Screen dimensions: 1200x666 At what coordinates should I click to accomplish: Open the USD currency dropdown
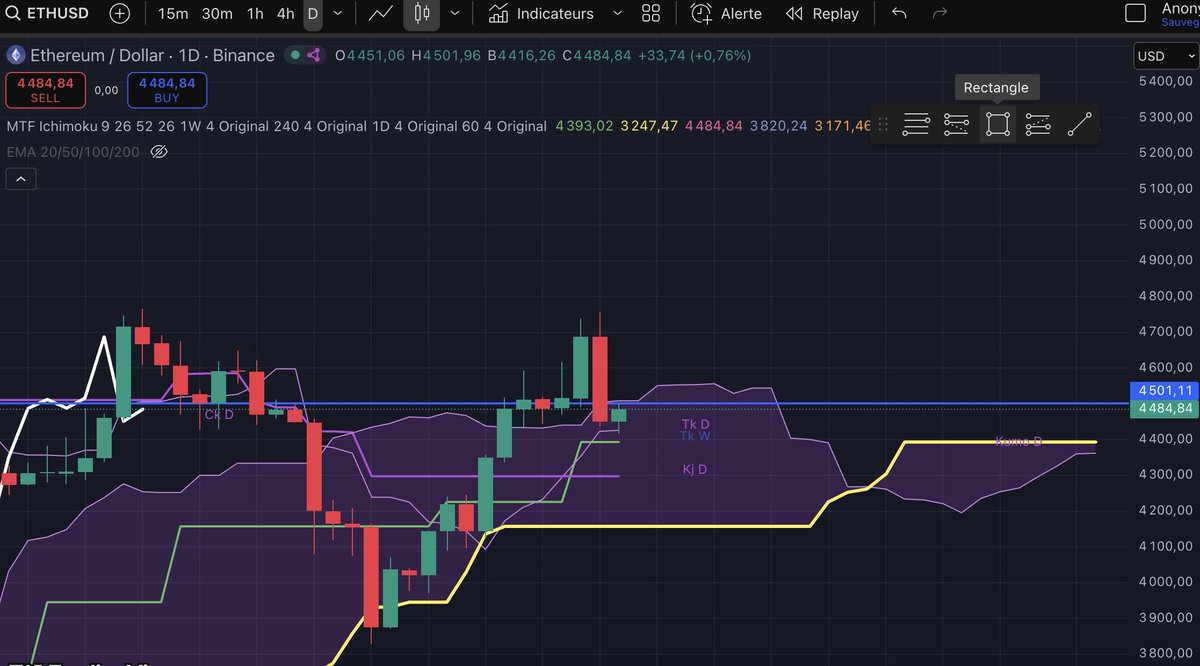pos(1164,56)
